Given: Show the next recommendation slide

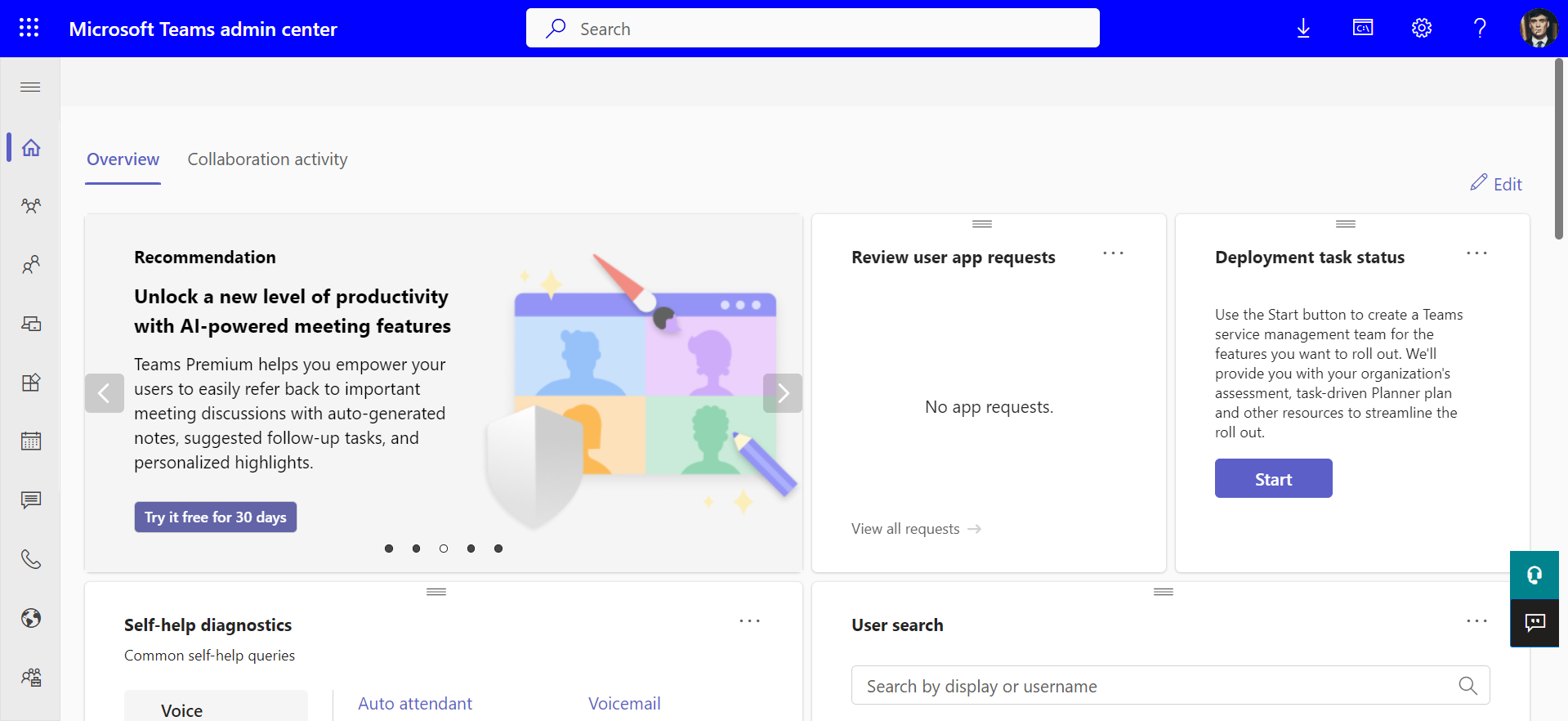Looking at the screenshot, I should [783, 393].
